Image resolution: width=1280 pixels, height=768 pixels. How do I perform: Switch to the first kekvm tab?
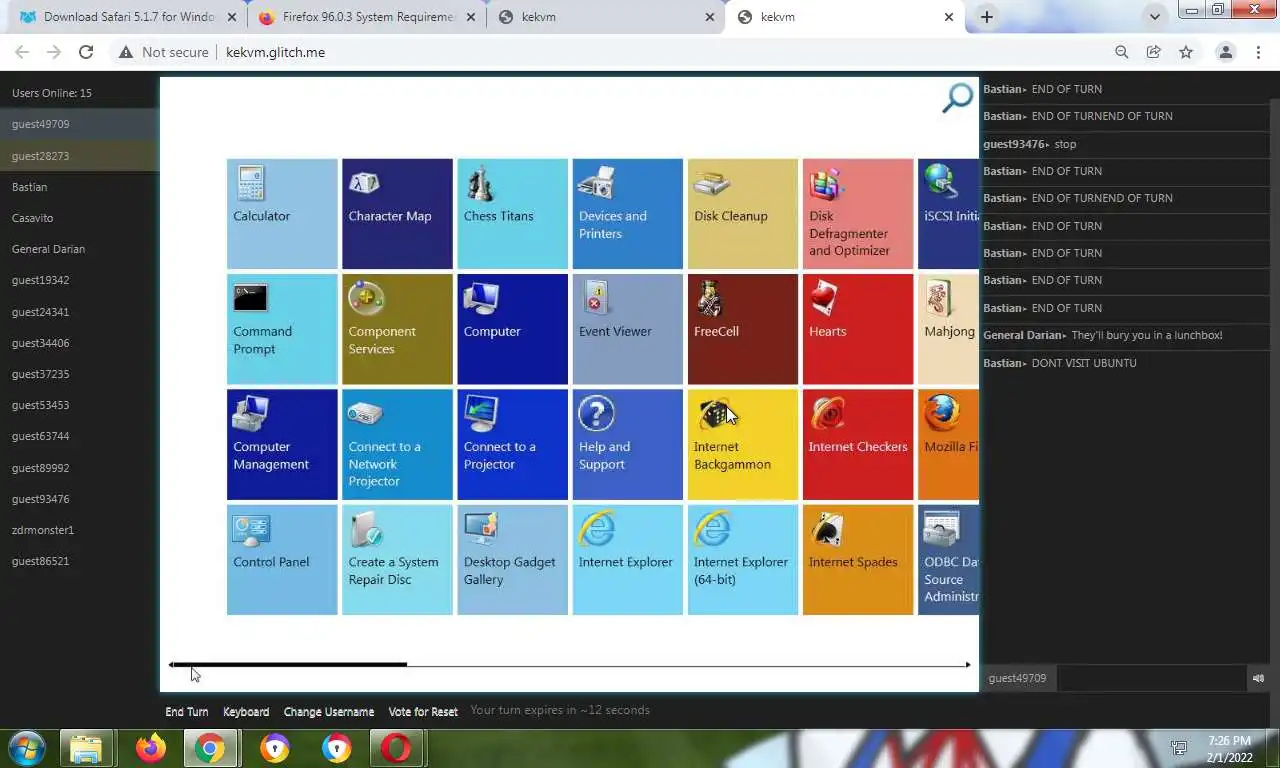click(x=606, y=17)
